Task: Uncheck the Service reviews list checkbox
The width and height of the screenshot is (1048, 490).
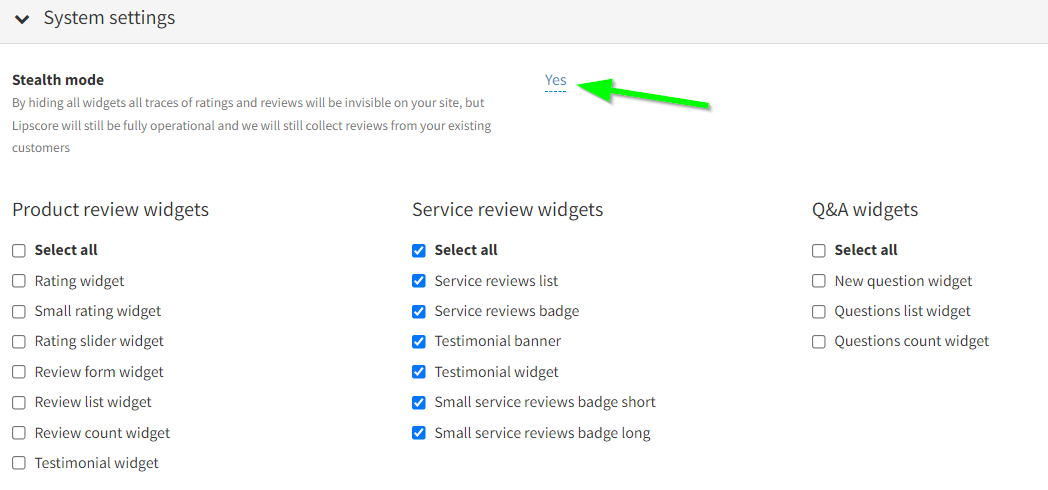Action: (x=419, y=281)
